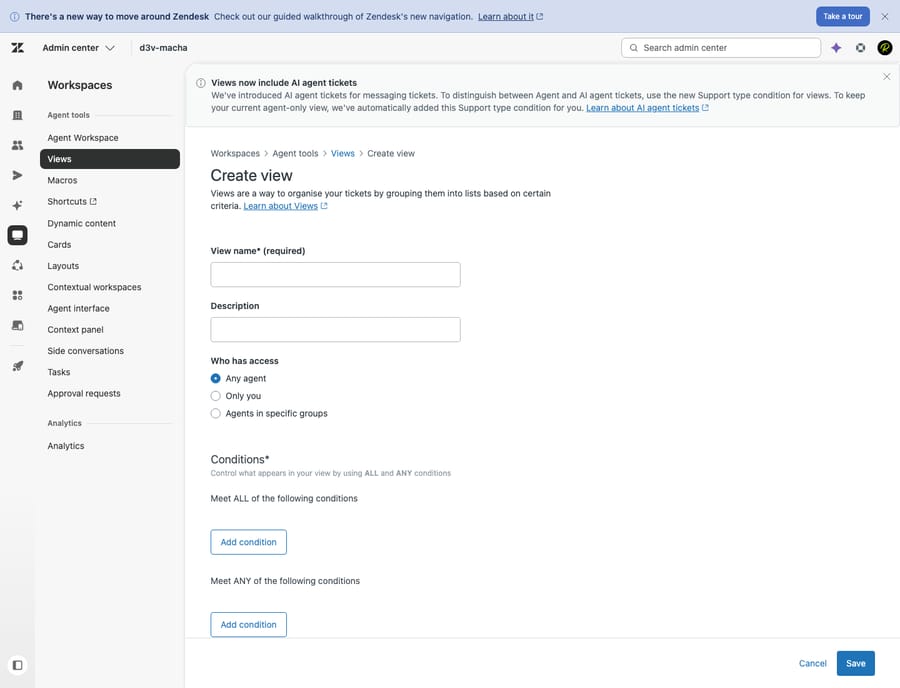The height and width of the screenshot is (688, 900).
Task: Collapse the sidebar with the panel icon
Action: click(x=17, y=665)
